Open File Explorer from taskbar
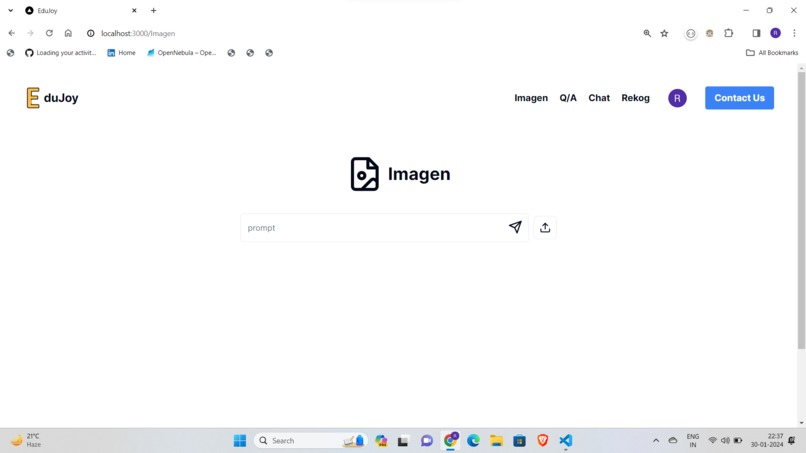Viewport: 806px width, 453px height. point(496,441)
